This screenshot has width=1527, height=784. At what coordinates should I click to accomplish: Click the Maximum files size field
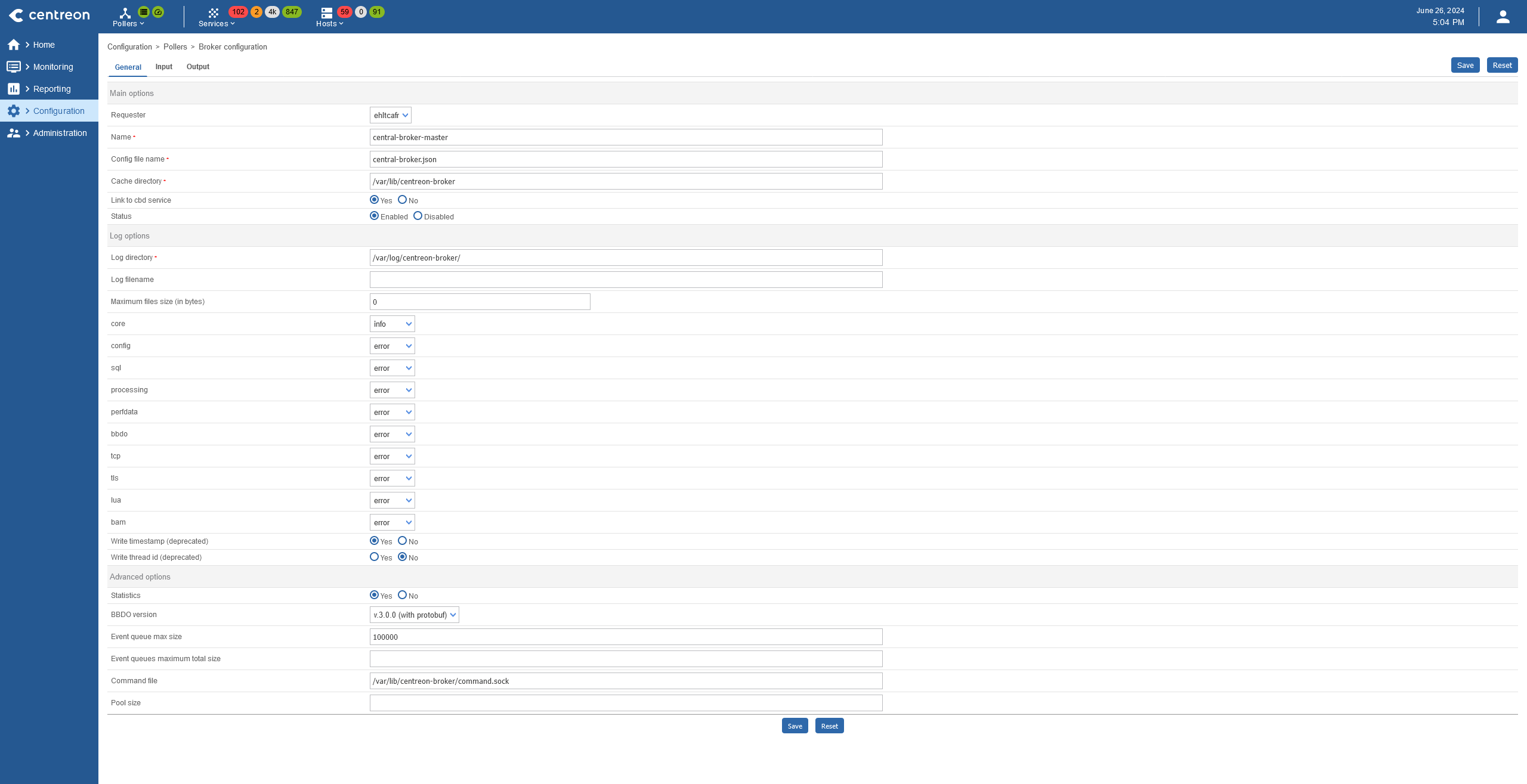tap(480, 302)
